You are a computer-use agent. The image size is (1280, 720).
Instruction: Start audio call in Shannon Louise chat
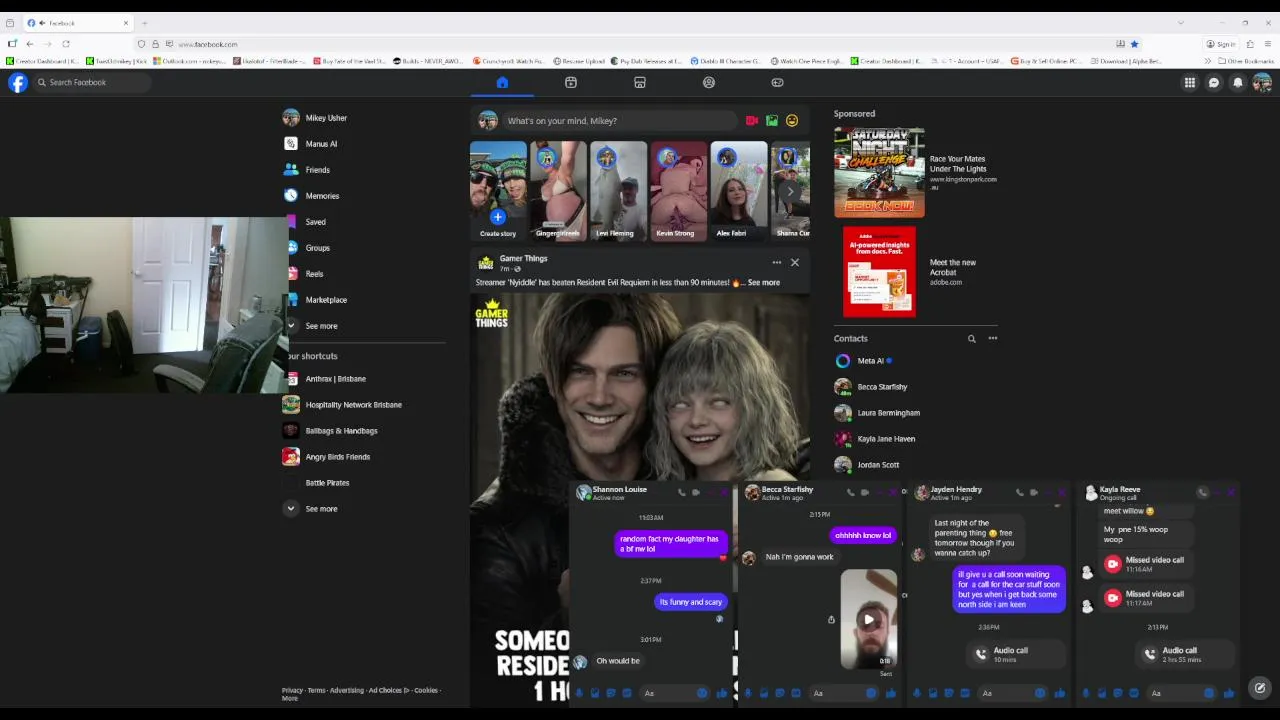[x=682, y=492]
